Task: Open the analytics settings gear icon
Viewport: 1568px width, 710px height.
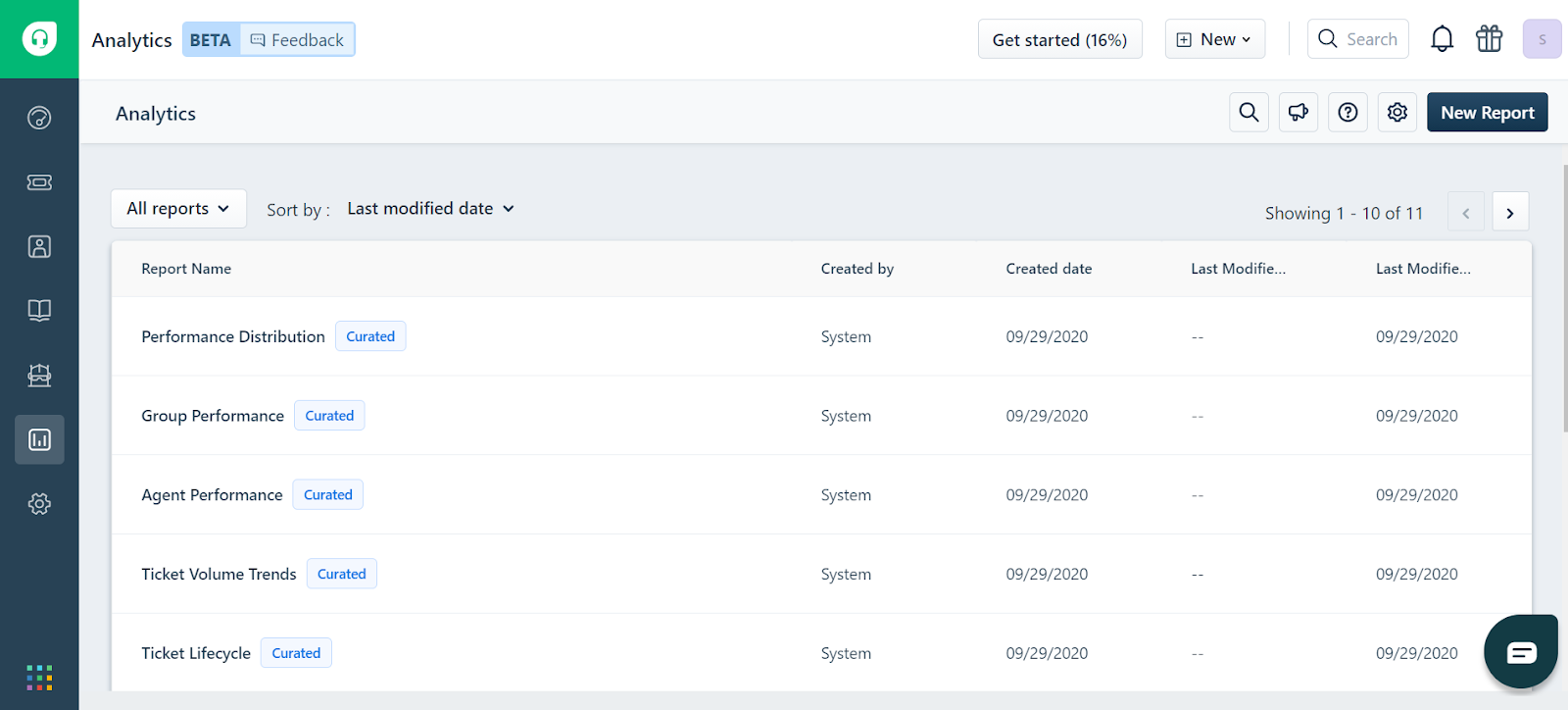Action: (1397, 113)
